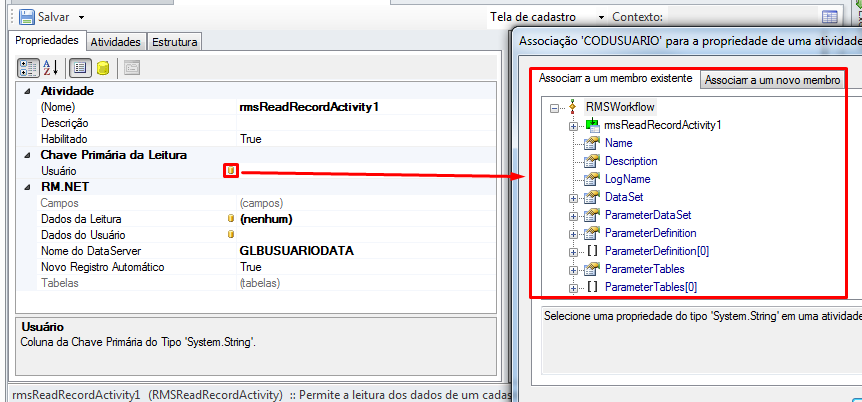Viewport: 862px width, 402px height.
Task: Expand the ParameterDefinition tree node
Action: [573, 234]
